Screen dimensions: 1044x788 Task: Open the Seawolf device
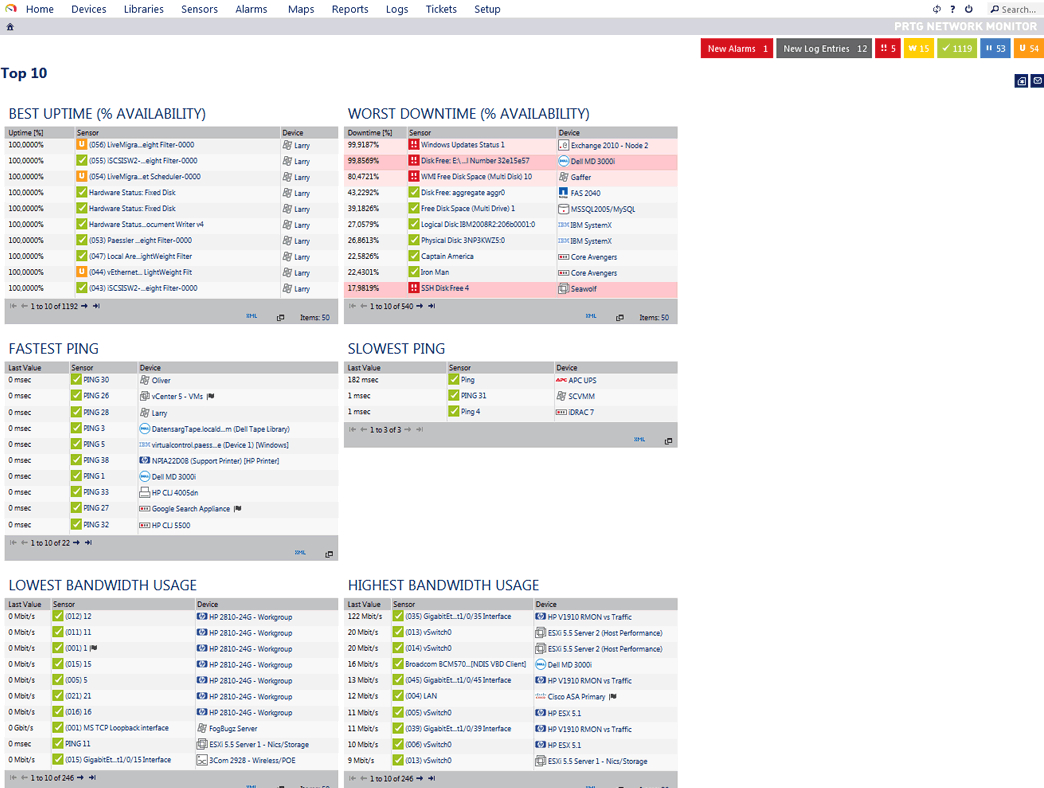[583, 289]
